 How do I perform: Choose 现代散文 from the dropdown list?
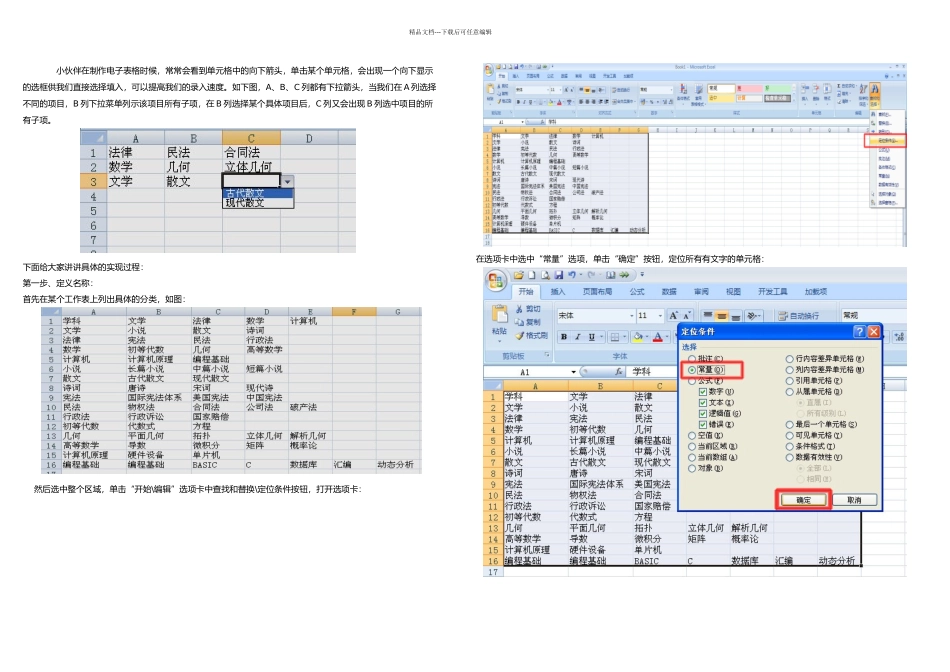258,203
